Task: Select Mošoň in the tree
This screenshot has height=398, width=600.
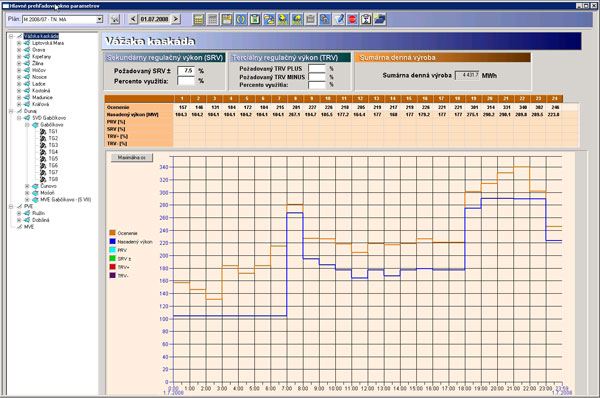Action: pyautogui.click(x=47, y=193)
